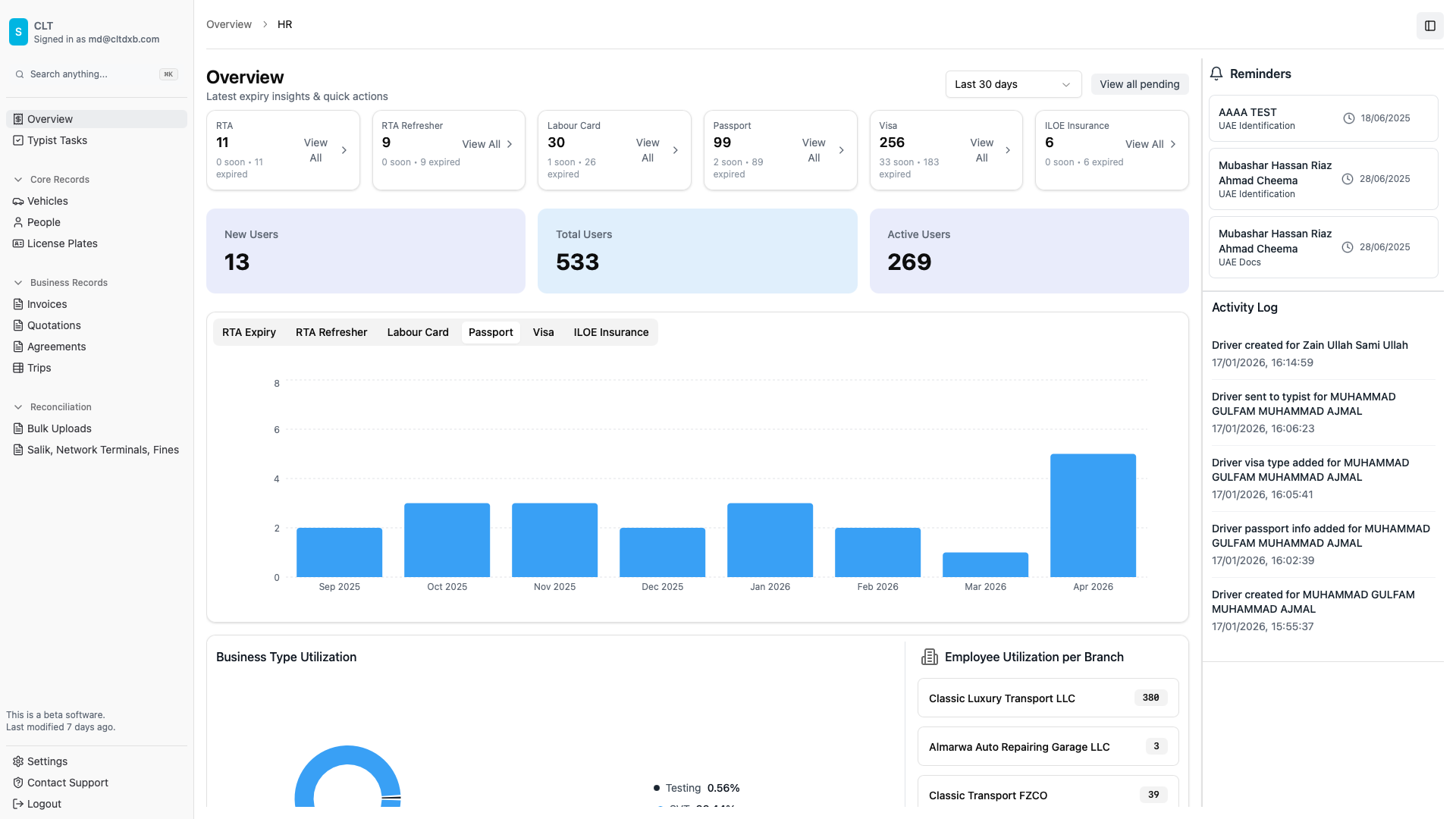
Task: Click the Typist Tasks checkbox icon
Action: click(x=18, y=140)
